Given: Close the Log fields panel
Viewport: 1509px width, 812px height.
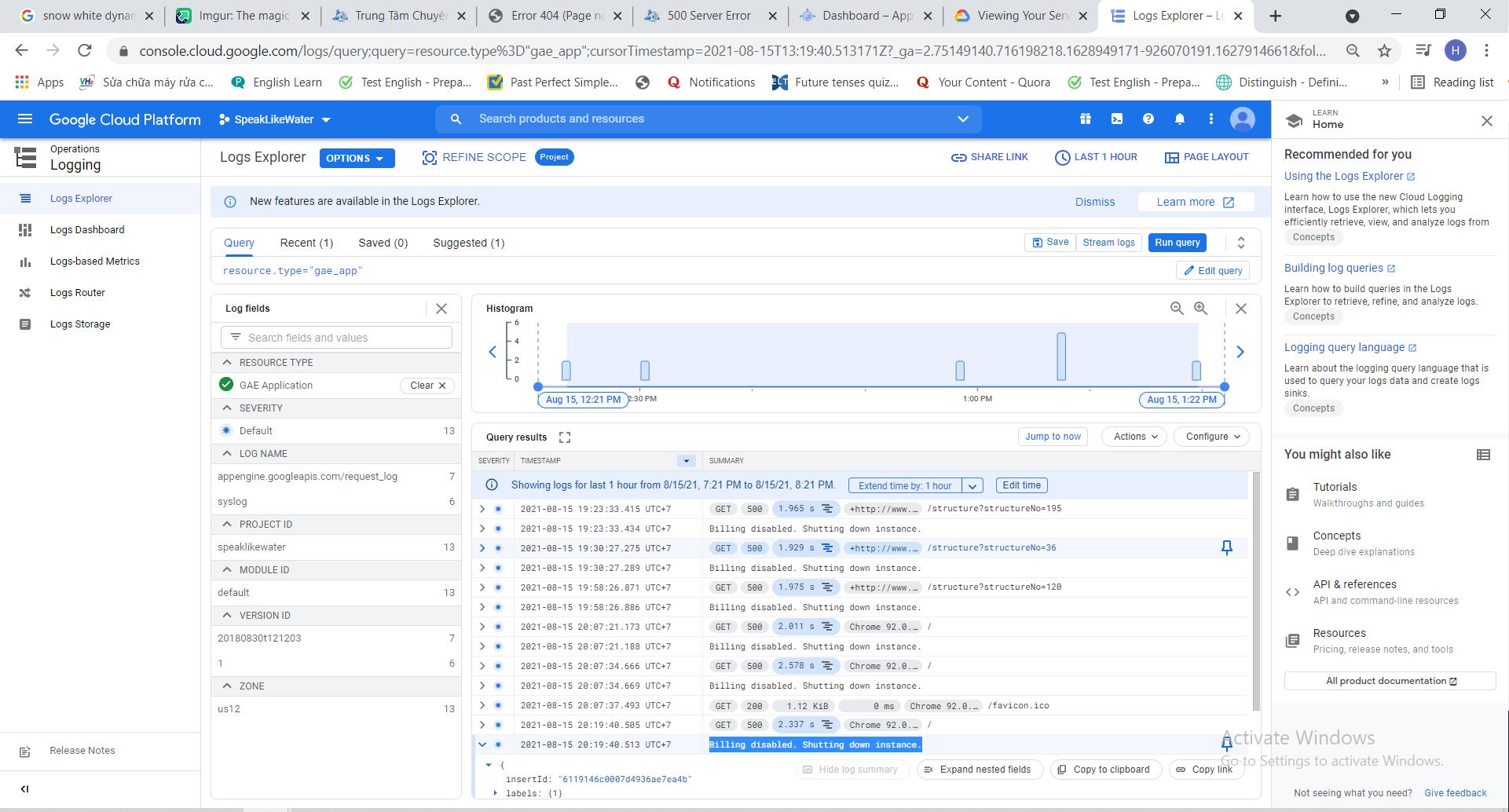Looking at the screenshot, I should point(441,309).
